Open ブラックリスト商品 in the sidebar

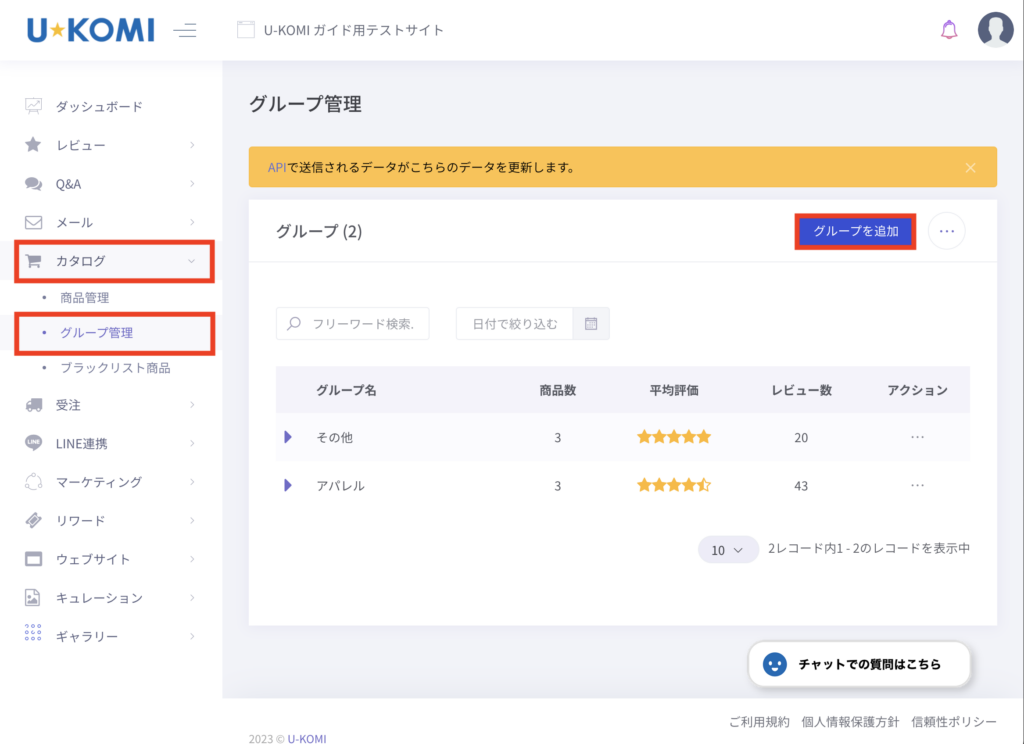click(x=115, y=368)
